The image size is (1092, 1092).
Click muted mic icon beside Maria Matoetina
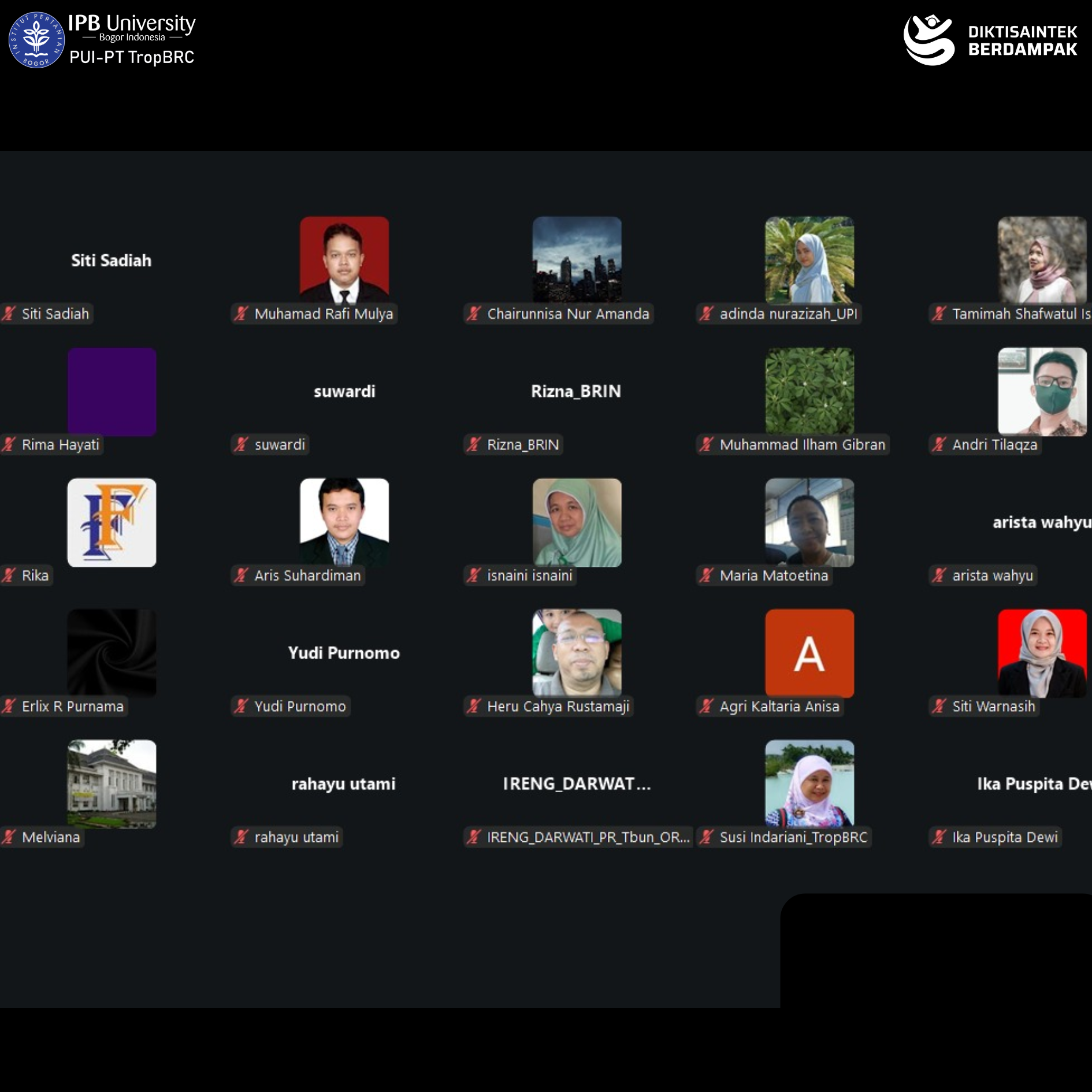(706, 575)
